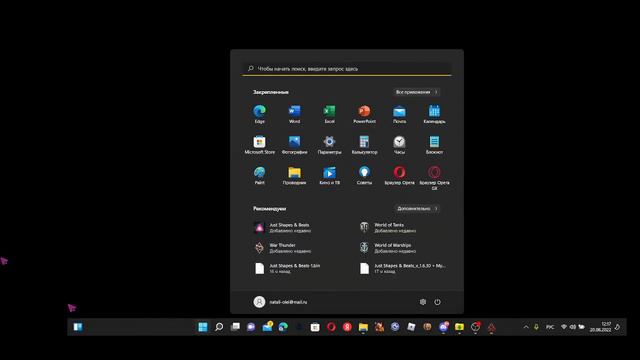Open Opera browser on taskbar
This screenshot has height=360, width=640.
pos(331,327)
